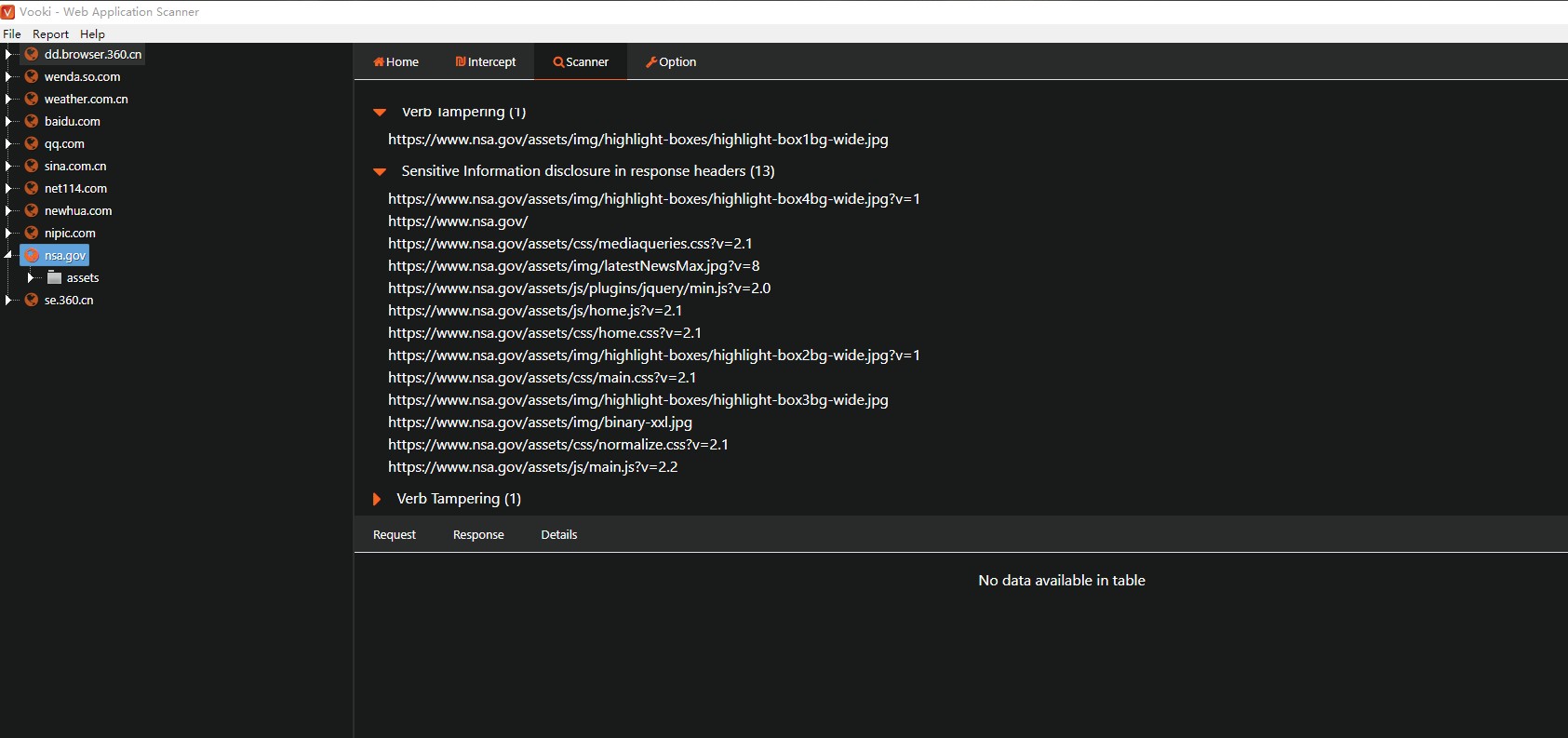Expand the qq.com tree arrow
Viewport: 1568px width, 738px height.
coord(8,143)
